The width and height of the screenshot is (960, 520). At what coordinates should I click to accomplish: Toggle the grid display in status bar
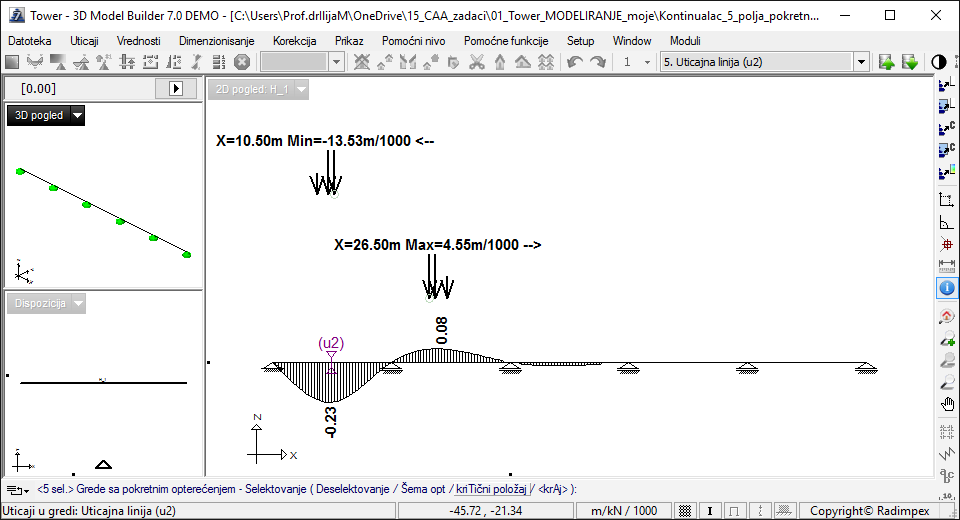click(x=685, y=511)
